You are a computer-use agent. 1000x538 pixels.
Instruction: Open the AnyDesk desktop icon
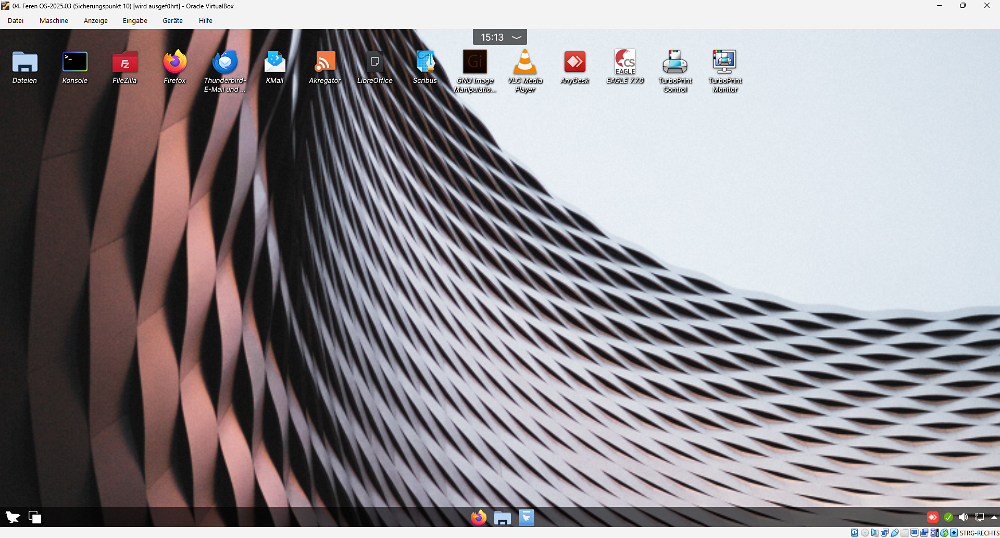coord(574,63)
